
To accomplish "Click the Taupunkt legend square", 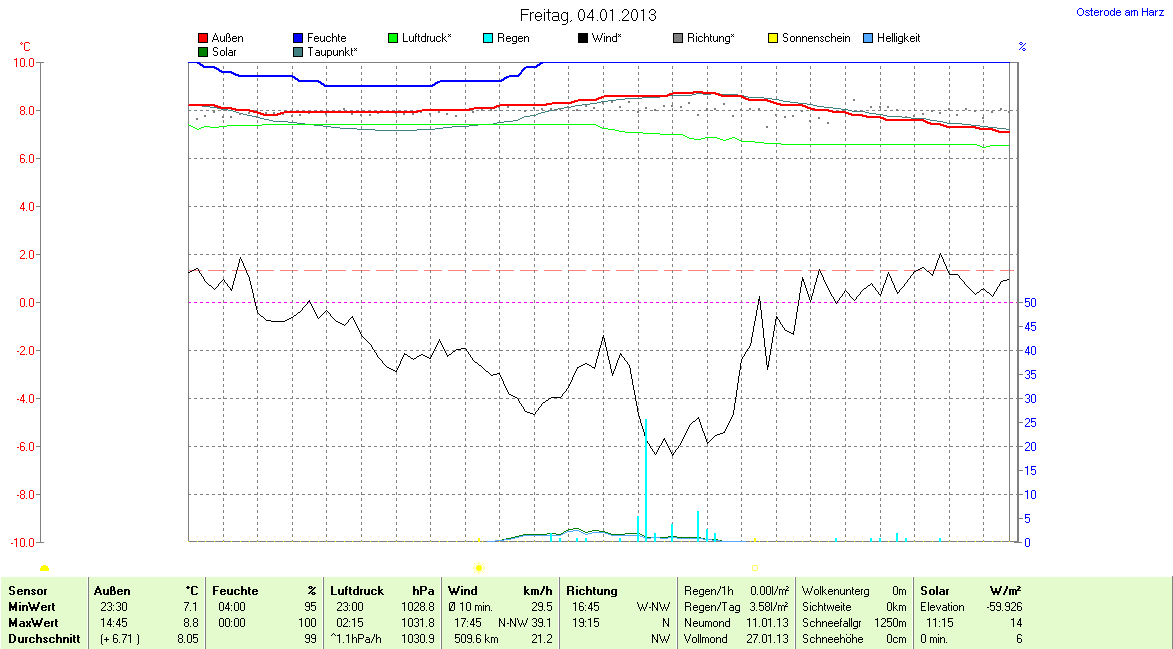I will tap(299, 51).
